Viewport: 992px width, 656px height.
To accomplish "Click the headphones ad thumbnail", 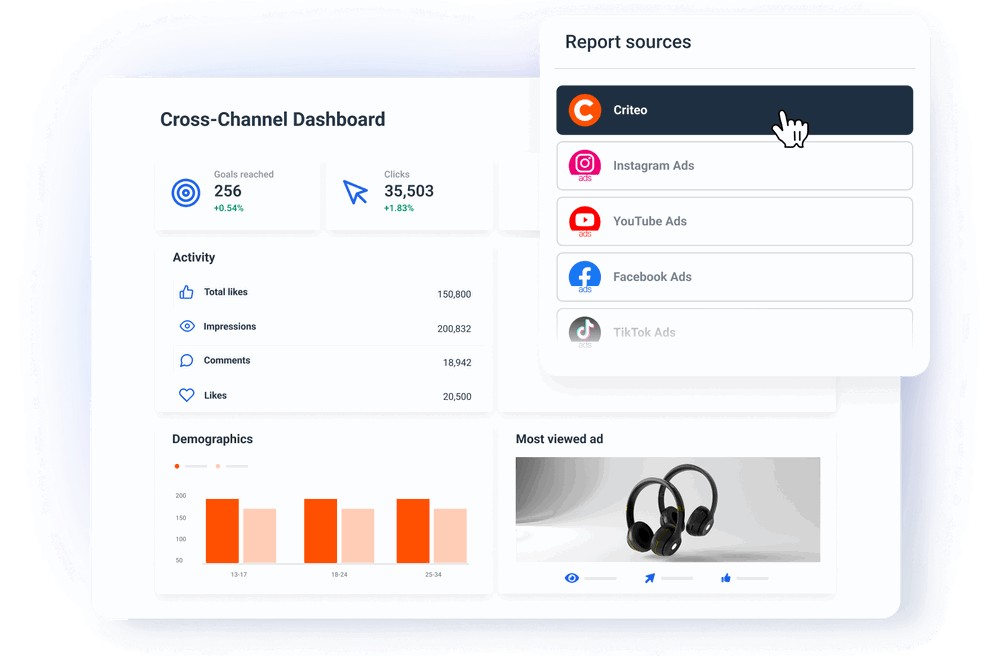I will [667, 509].
